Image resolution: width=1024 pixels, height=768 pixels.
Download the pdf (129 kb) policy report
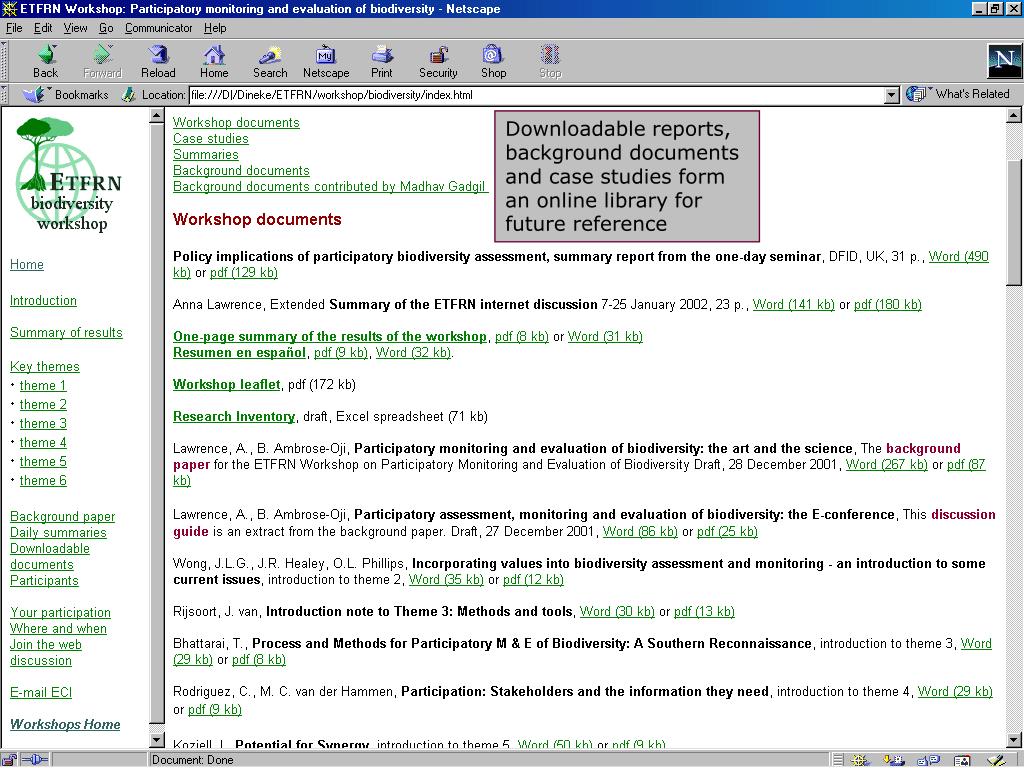point(244,272)
